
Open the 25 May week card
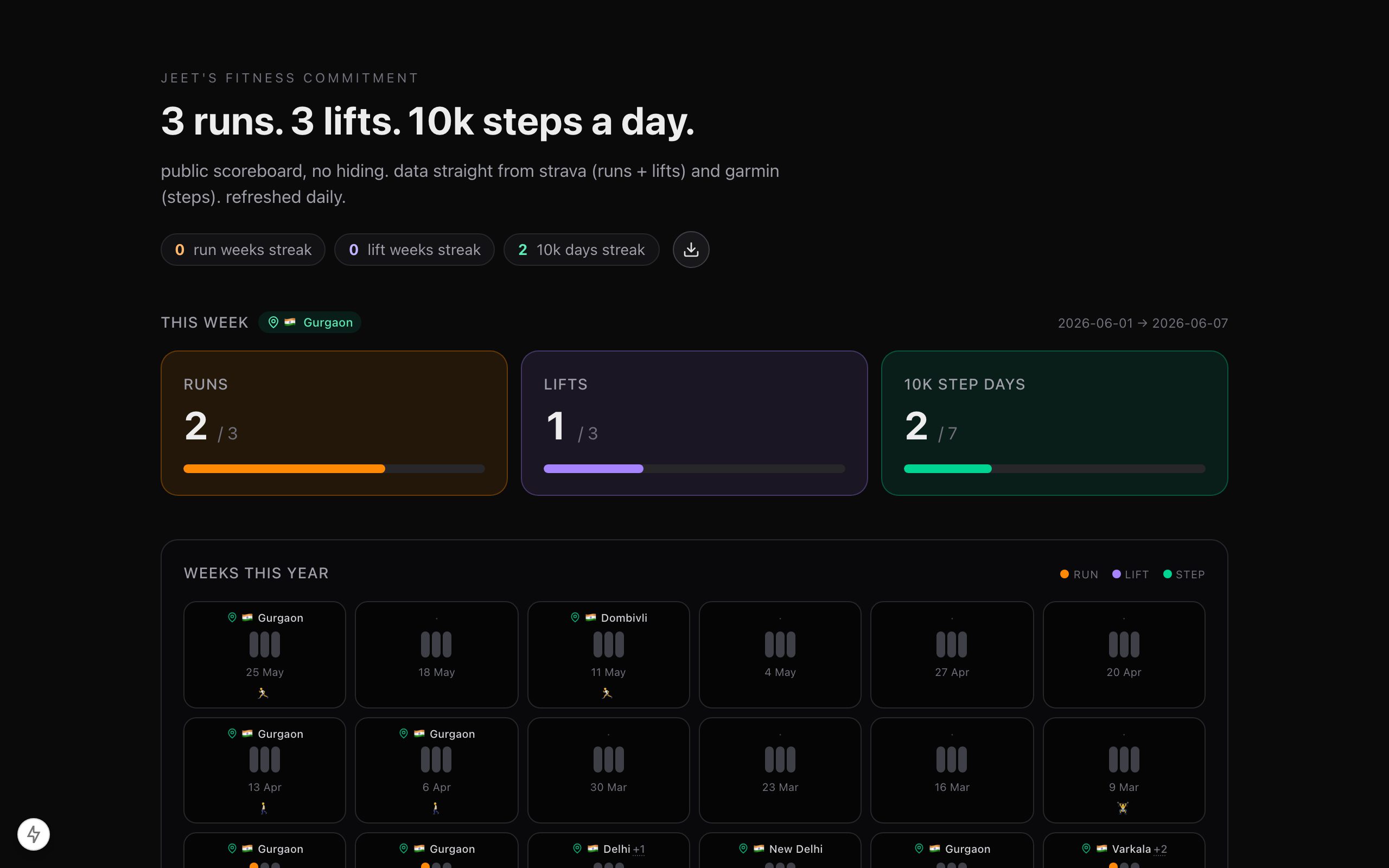click(x=265, y=654)
